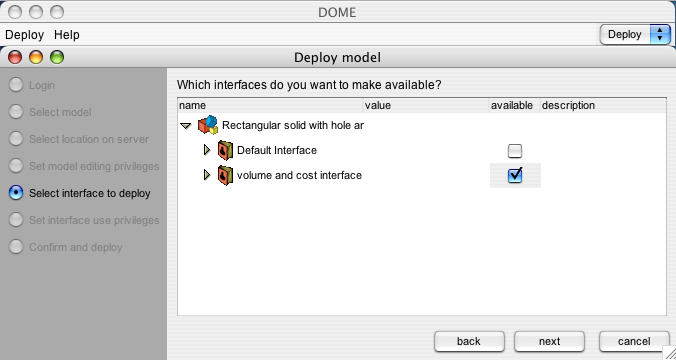
Task: Open the Help menu
Action: tap(67, 34)
